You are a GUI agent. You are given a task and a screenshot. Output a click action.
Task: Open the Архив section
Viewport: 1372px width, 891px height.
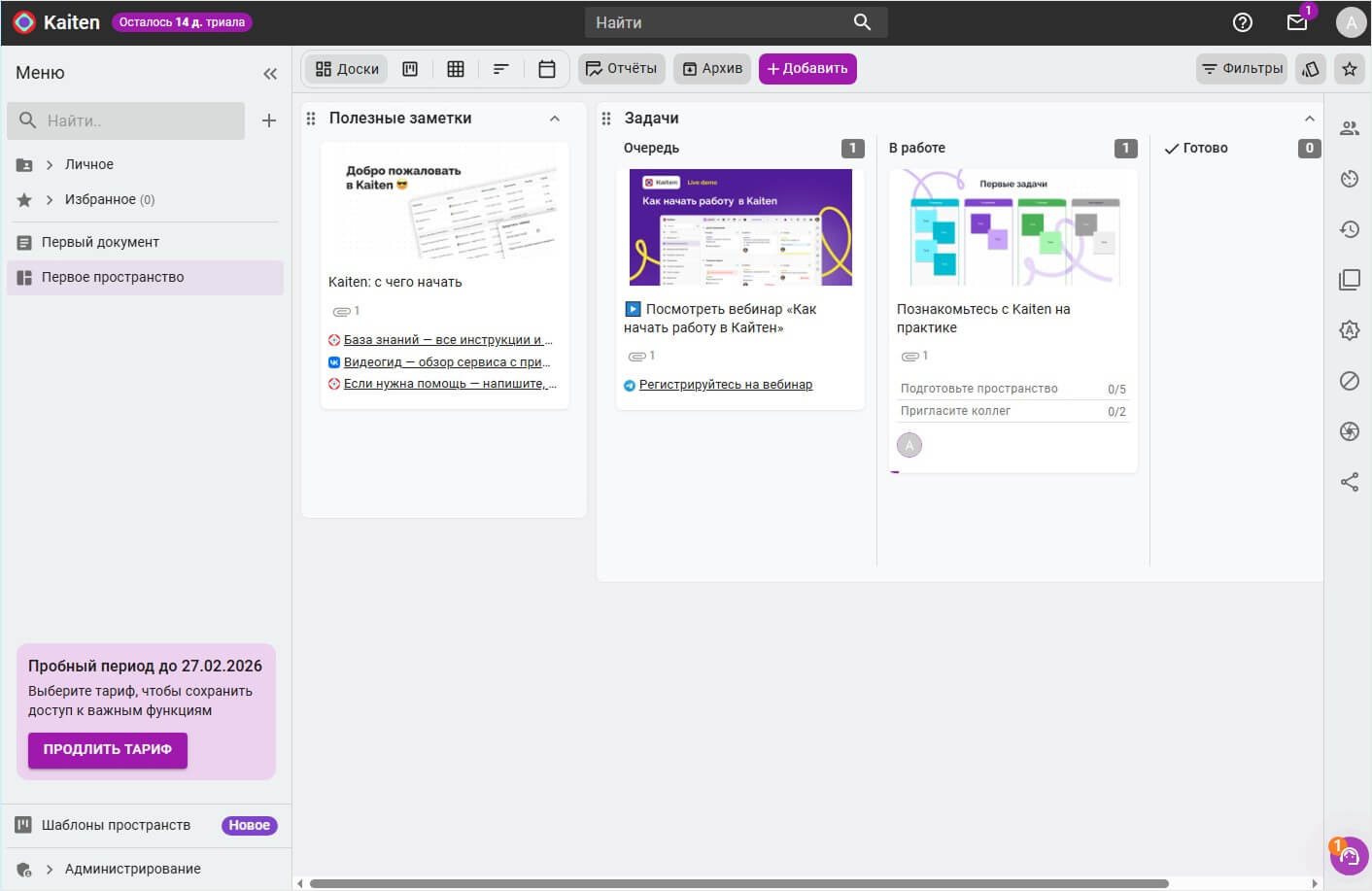[712, 69]
